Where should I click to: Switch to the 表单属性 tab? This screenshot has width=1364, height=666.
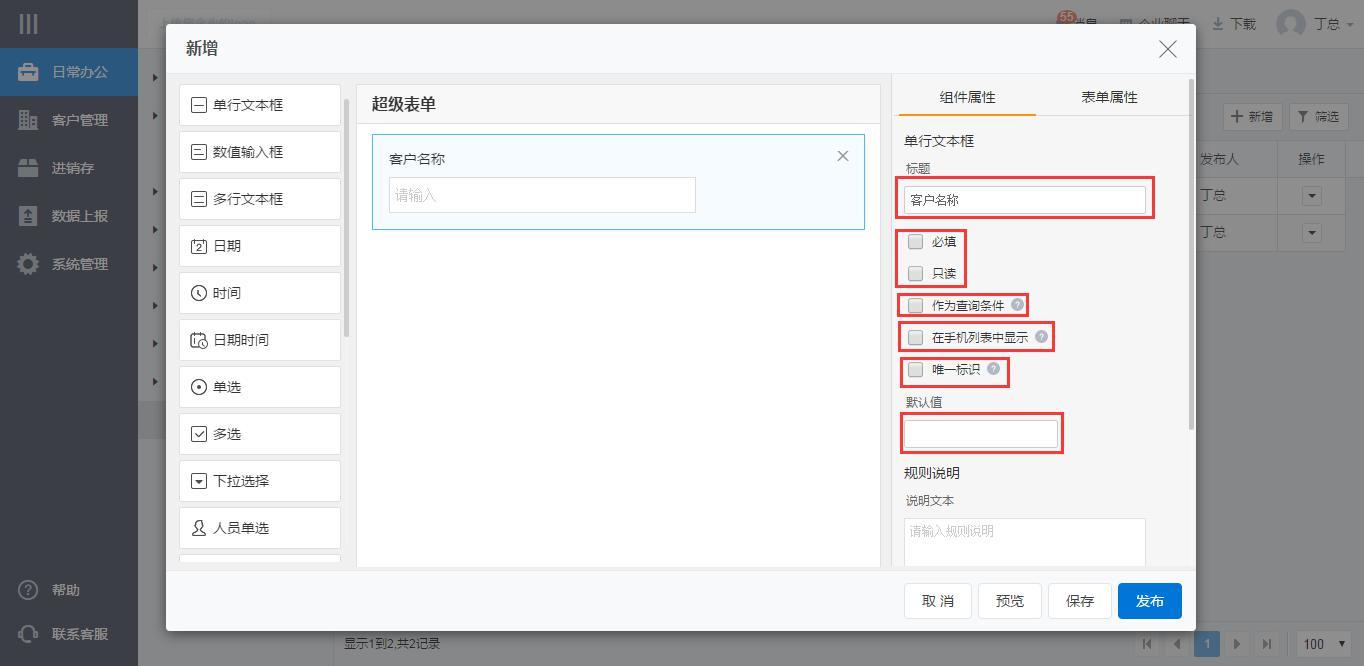[x=1108, y=97]
